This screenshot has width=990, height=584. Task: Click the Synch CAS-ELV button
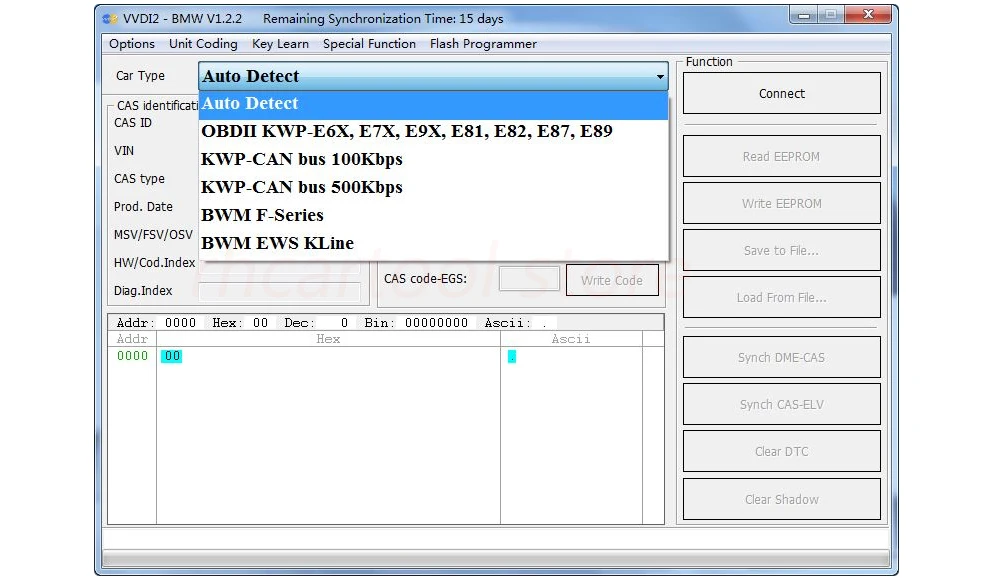coord(782,404)
